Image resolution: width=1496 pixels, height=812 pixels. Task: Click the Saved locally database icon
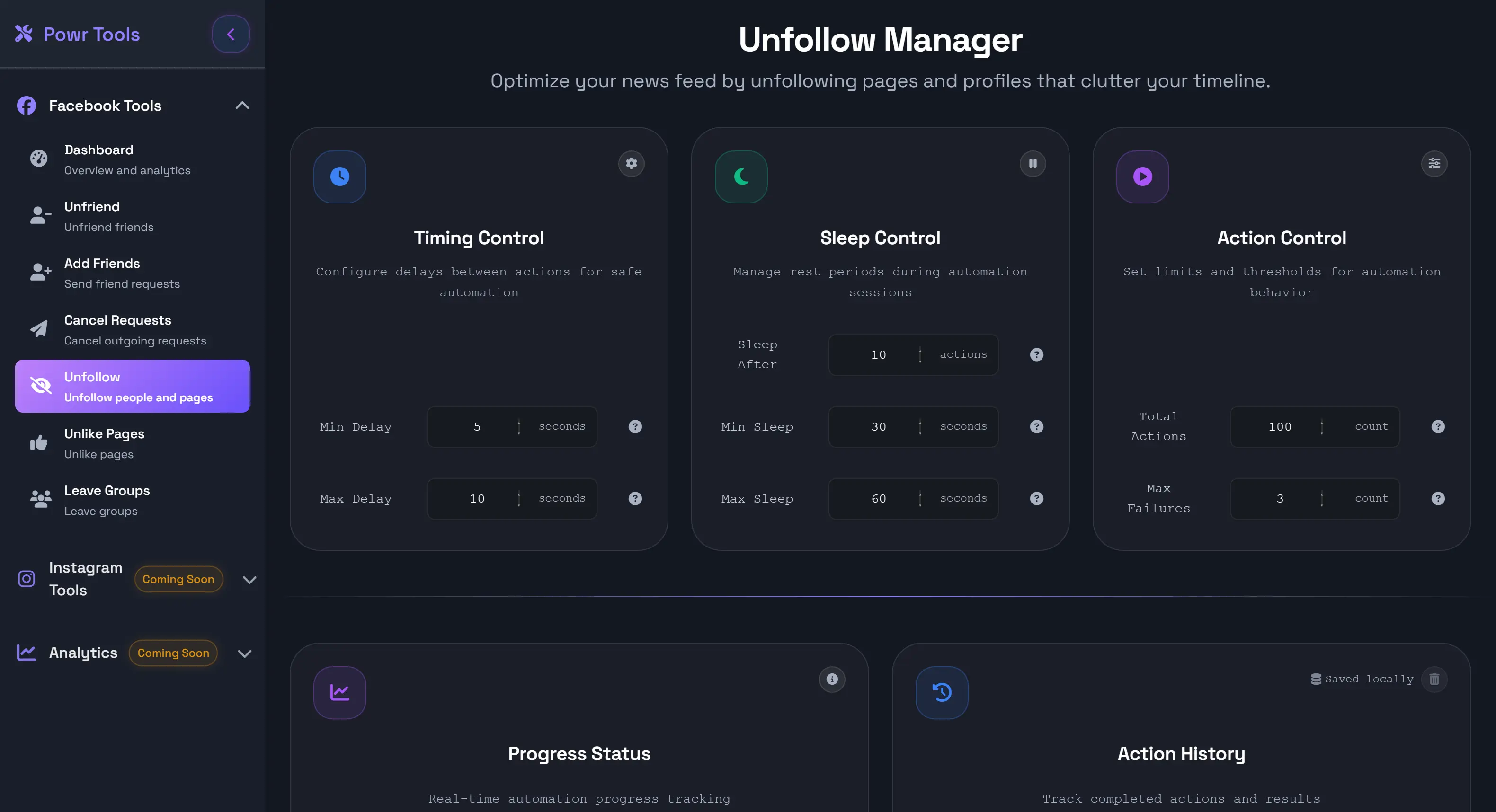[x=1316, y=679]
